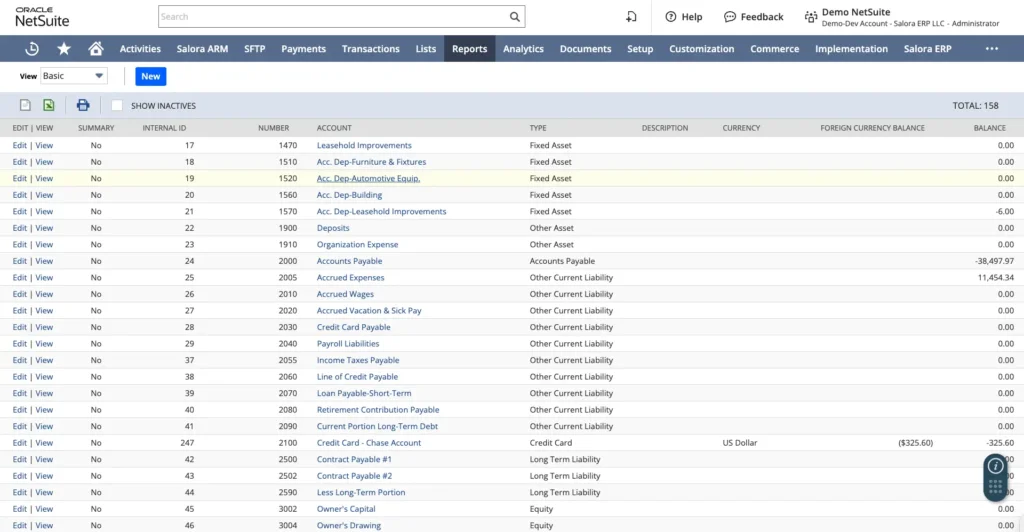Print the list with printer icon
1024x532 pixels.
coord(83,105)
